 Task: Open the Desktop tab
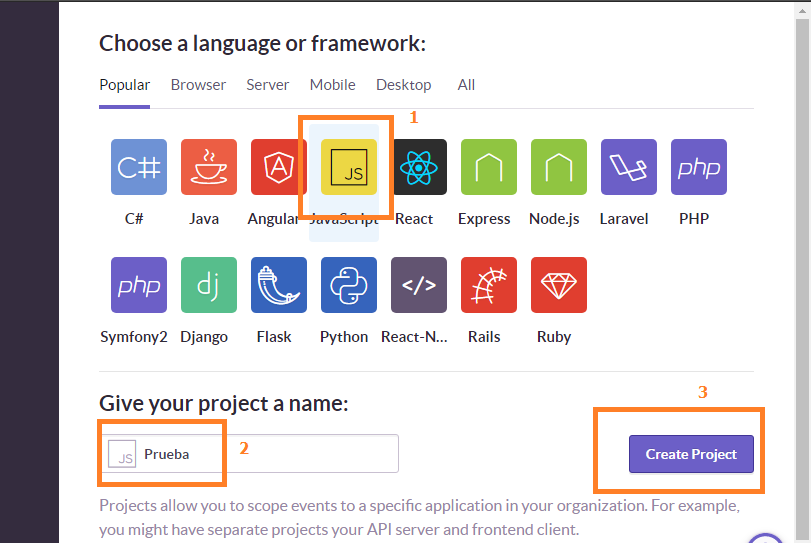click(403, 85)
